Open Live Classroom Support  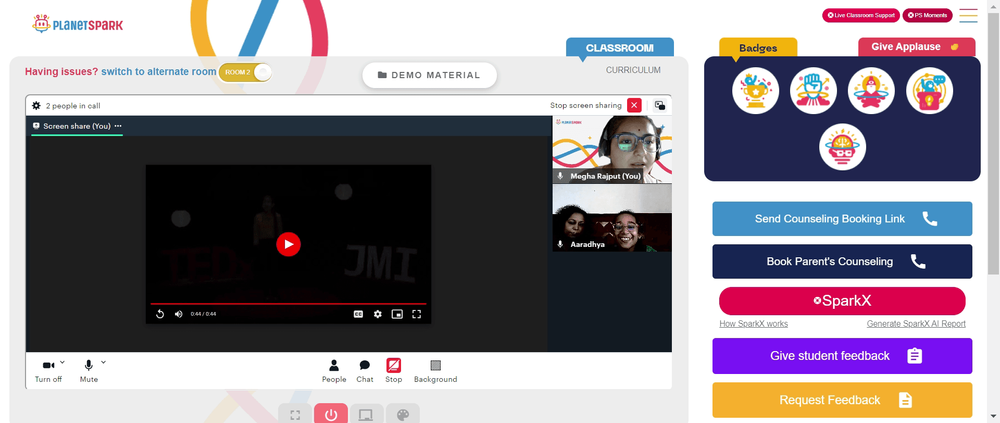[x=860, y=15]
